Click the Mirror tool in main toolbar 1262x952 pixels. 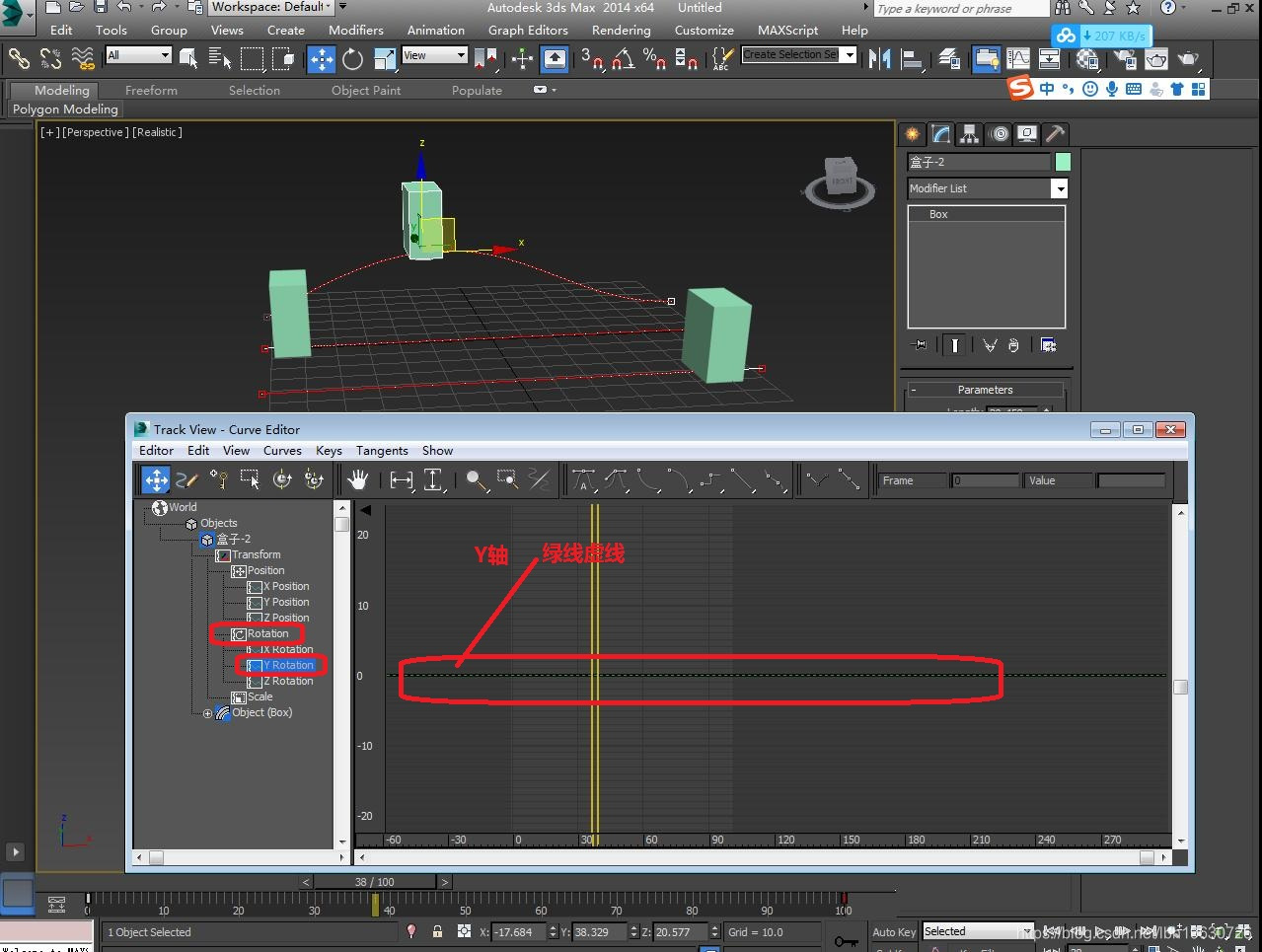tap(878, 59)
